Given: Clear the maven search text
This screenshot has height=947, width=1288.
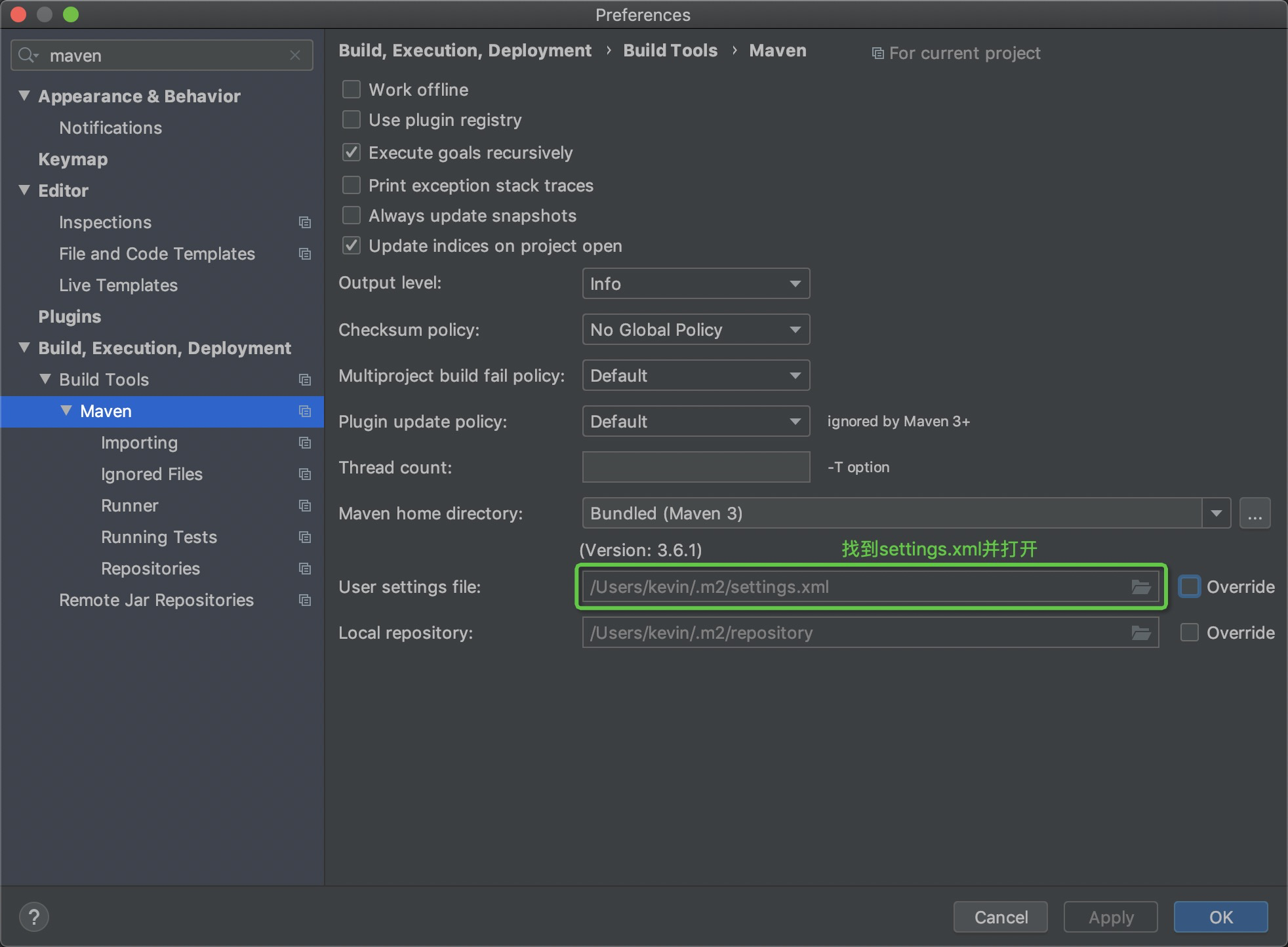Looking at the screenshot, I should (295, 56).
